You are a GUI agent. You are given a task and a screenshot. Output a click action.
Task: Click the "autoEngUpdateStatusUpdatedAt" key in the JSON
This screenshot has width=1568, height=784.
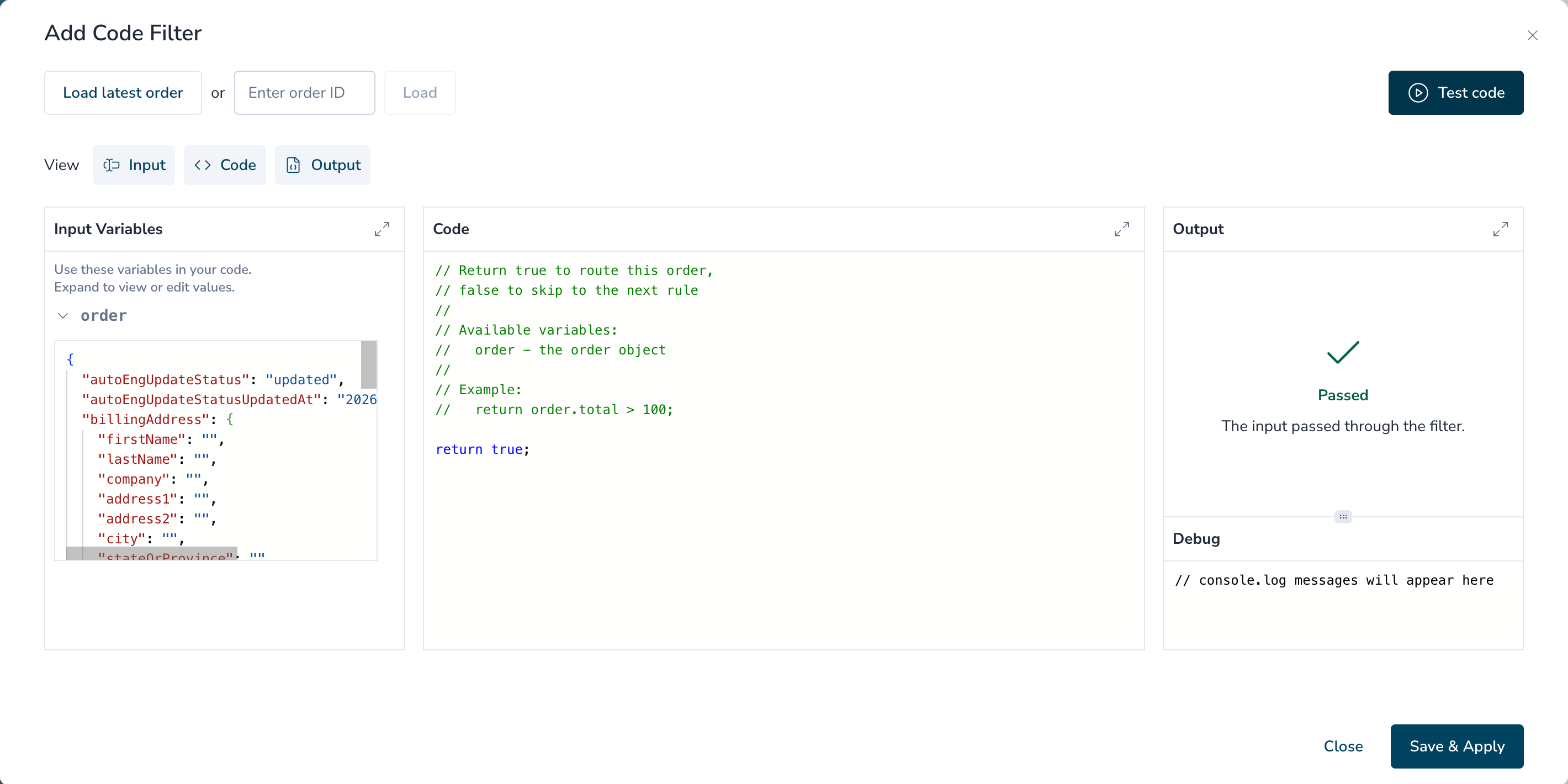point(202,400)
